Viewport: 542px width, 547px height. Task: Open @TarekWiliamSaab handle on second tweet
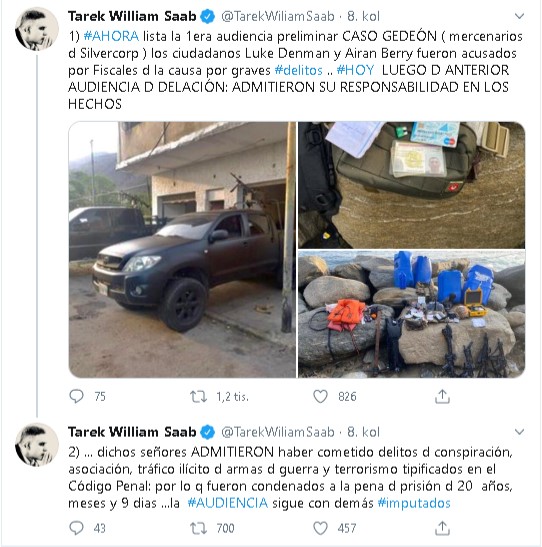click(x=278, y=432)
